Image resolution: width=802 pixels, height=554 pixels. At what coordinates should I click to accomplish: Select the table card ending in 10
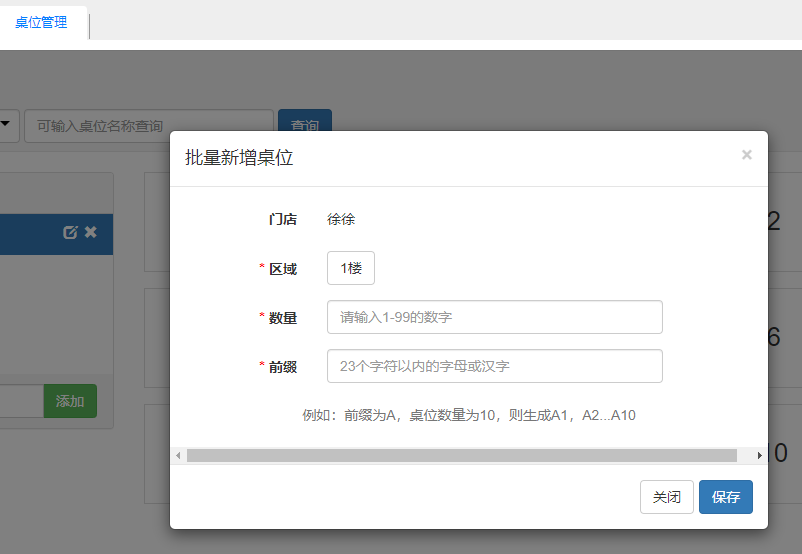(783, 452)
